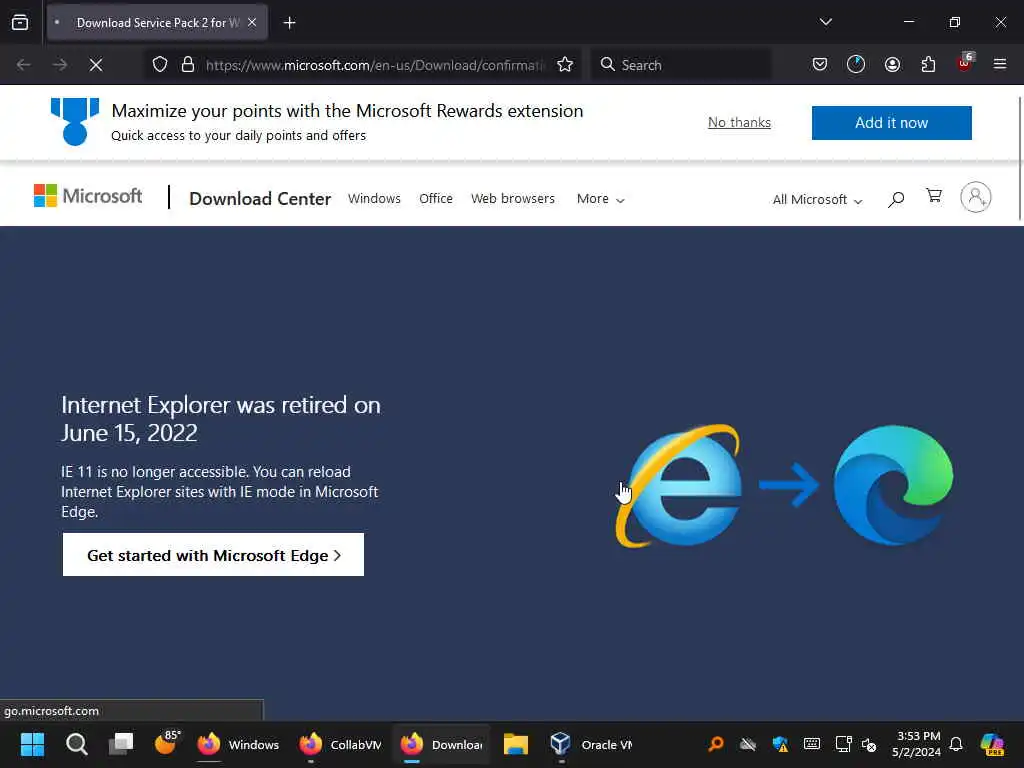Image resolution: width=1024 pixels, height=768 pixels.
Task: Click the Microsoft Edge logo image
Action: [893, 485]
